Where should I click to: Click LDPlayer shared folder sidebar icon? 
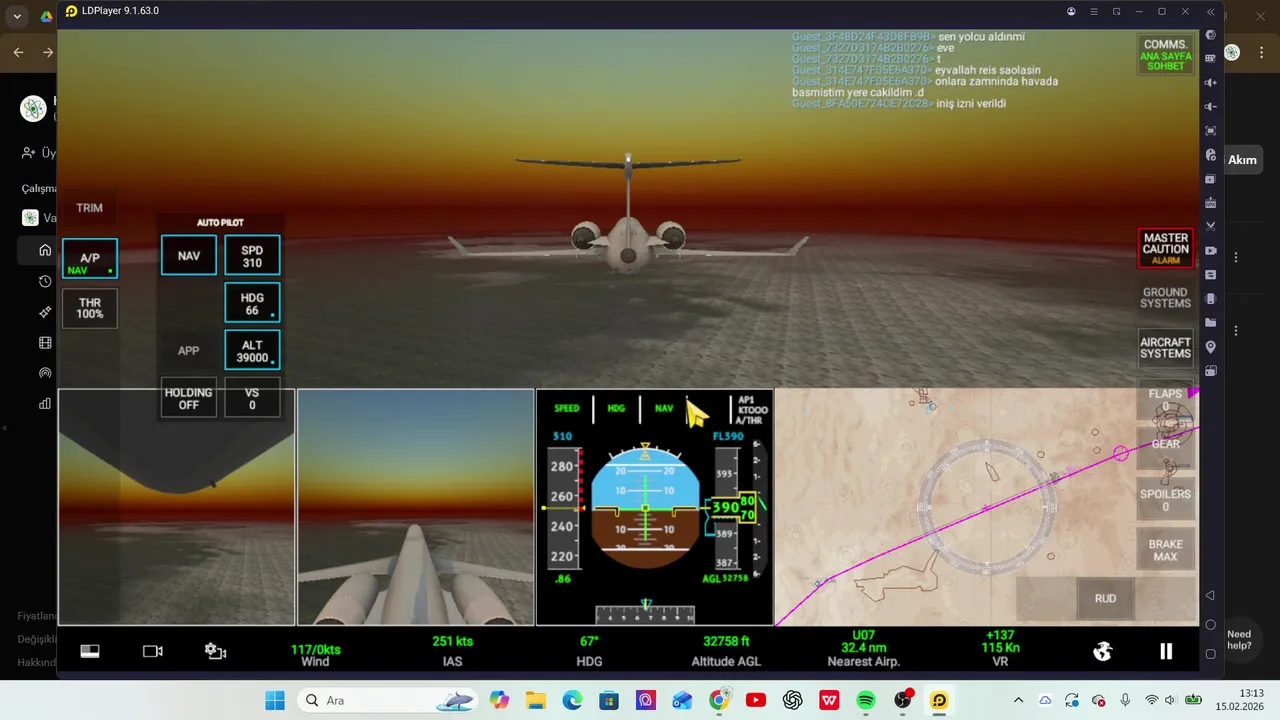(x=1211, y=323)
